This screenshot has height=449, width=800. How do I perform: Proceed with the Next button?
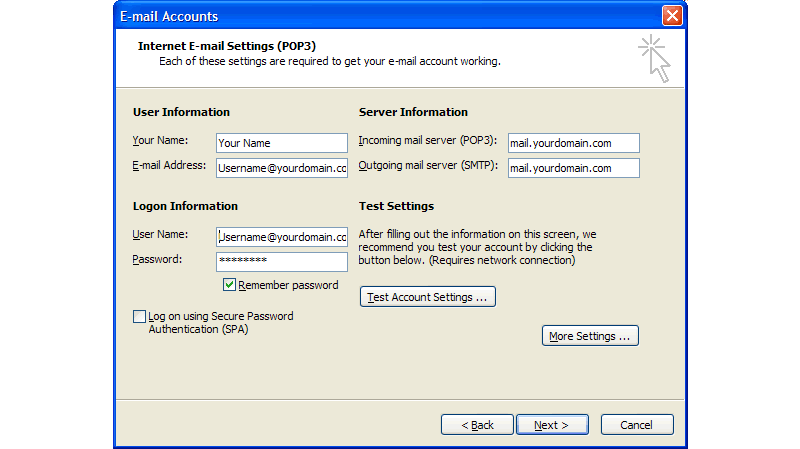point(553,425)
